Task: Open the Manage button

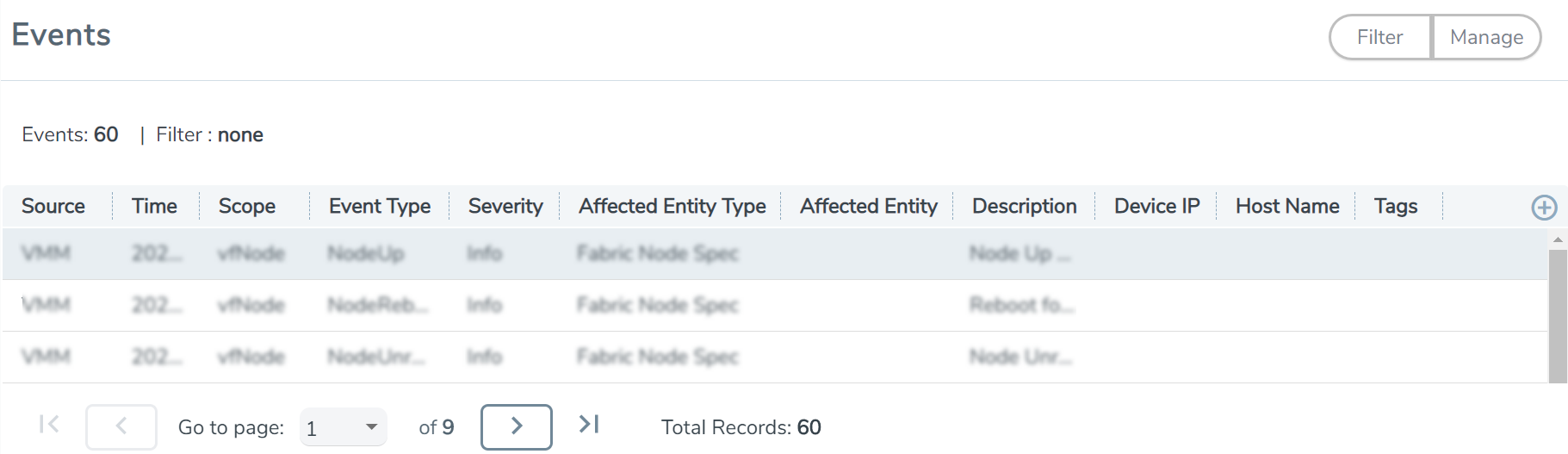Action: pos(1486,37)
